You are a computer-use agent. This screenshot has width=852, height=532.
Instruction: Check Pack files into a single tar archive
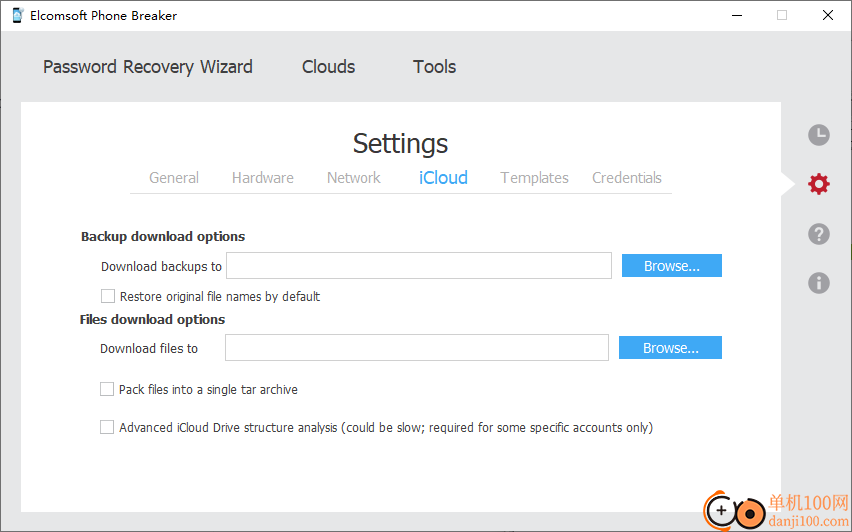point(107,389)
